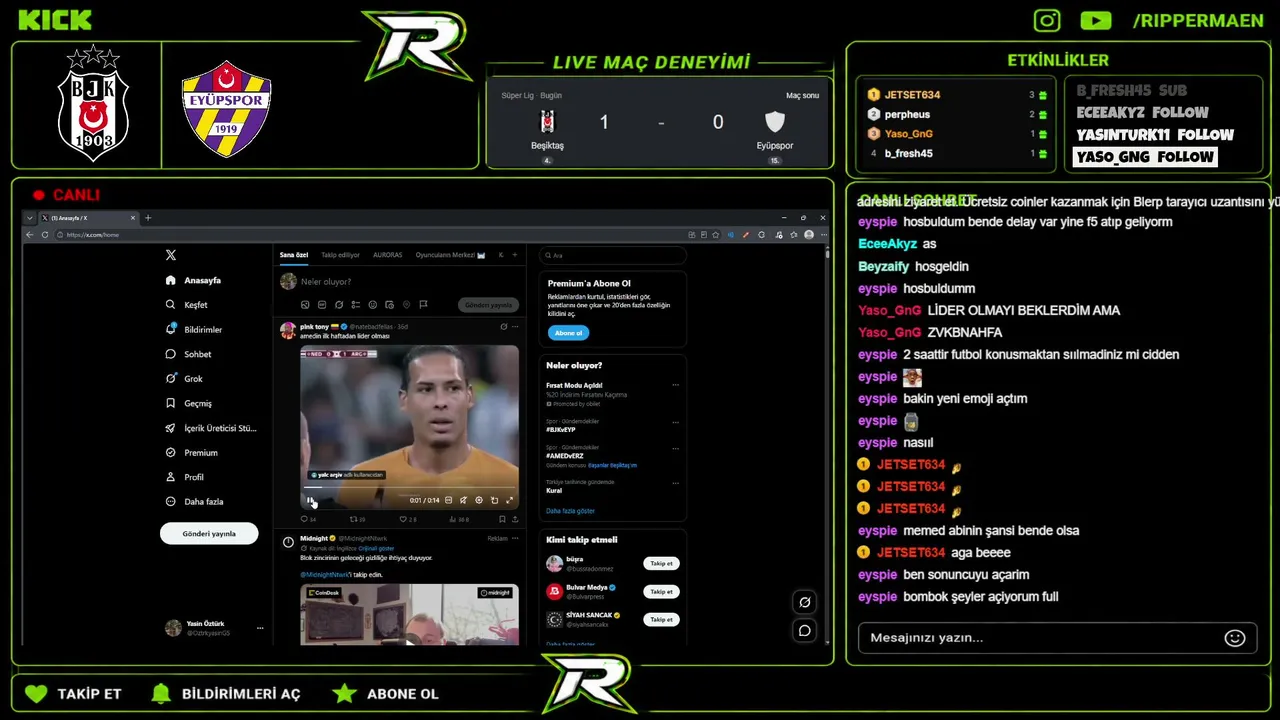Open options for the #AMEDvERZ trend
The width and height of the screenshot is (1280, 720).
click(675, 447)
